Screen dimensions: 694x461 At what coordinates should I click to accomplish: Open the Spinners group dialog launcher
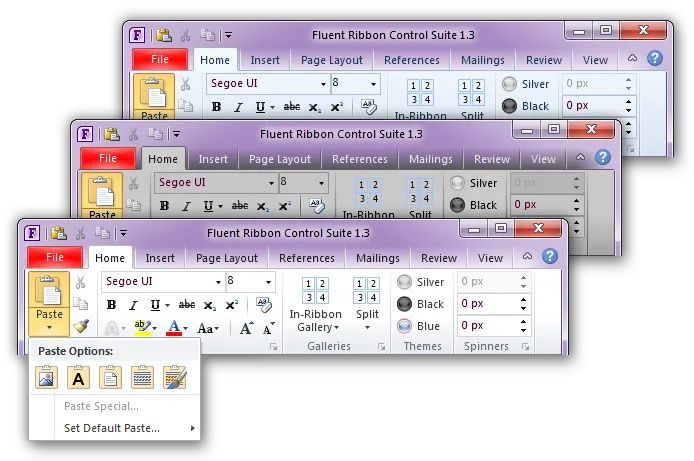pyautogui.click(x=525, y=347)
